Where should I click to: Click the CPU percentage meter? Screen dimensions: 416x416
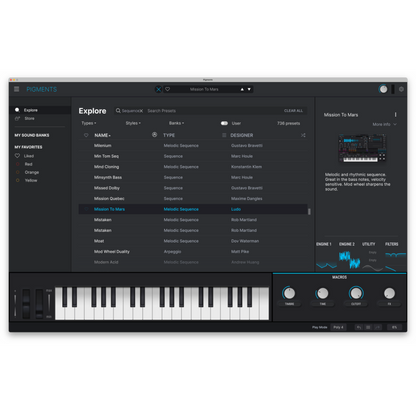point(394,327)
